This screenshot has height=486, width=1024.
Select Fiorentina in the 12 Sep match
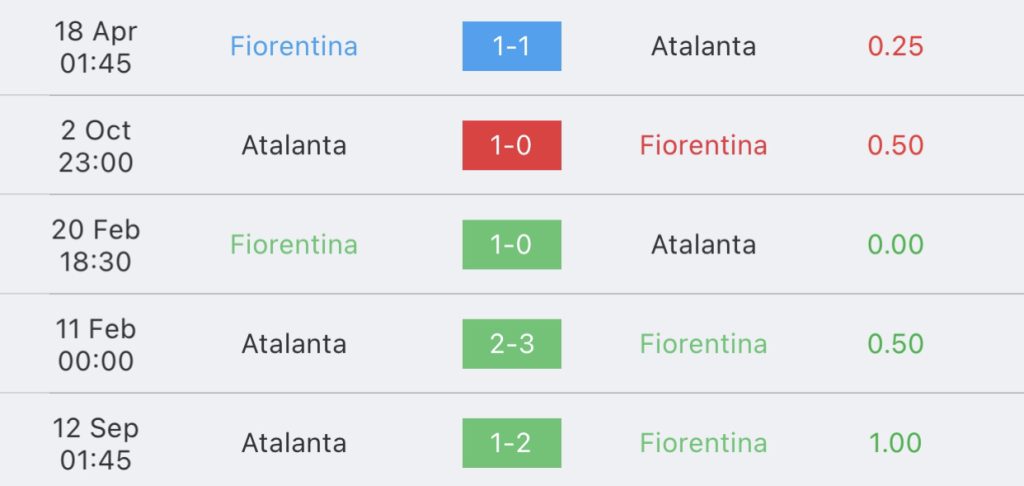coord(703,443)
